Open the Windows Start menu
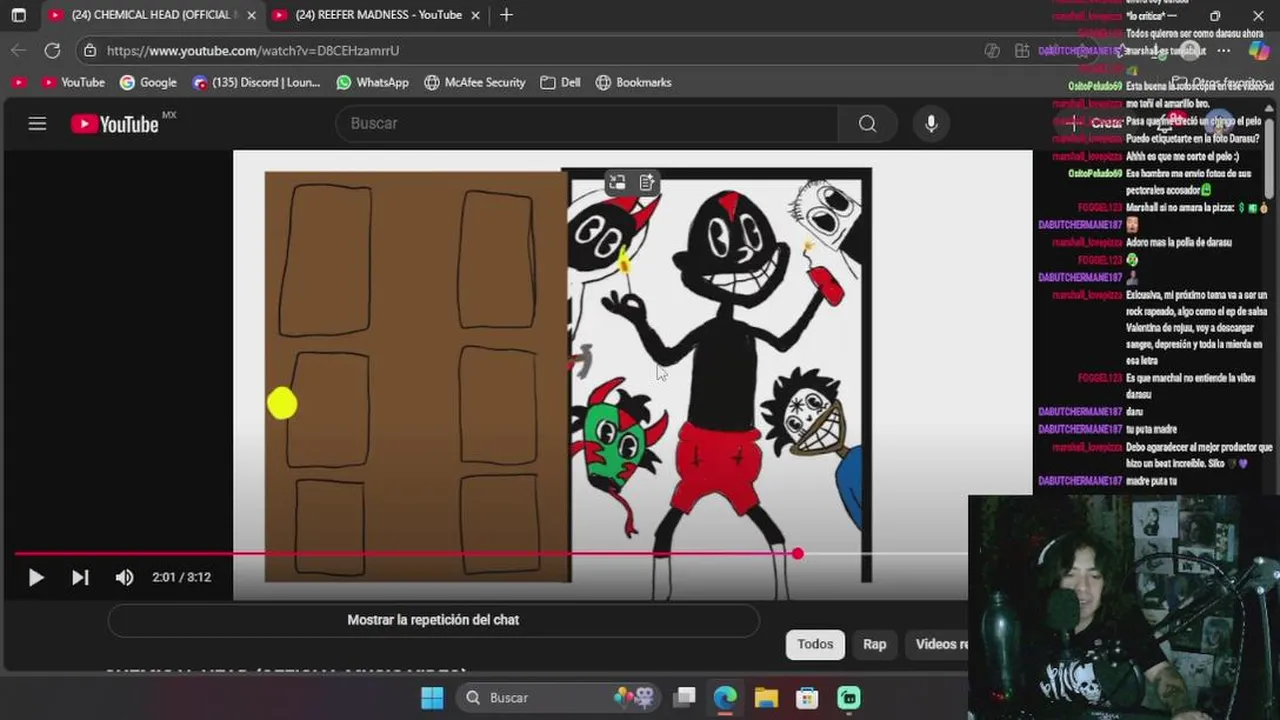Image resolution: width=1280 pixels, height=720 pixels. 432,698
